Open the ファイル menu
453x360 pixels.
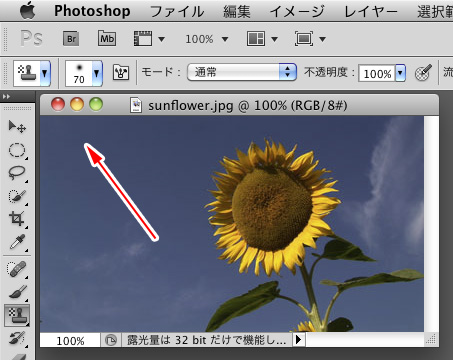[x=177, y=12]
